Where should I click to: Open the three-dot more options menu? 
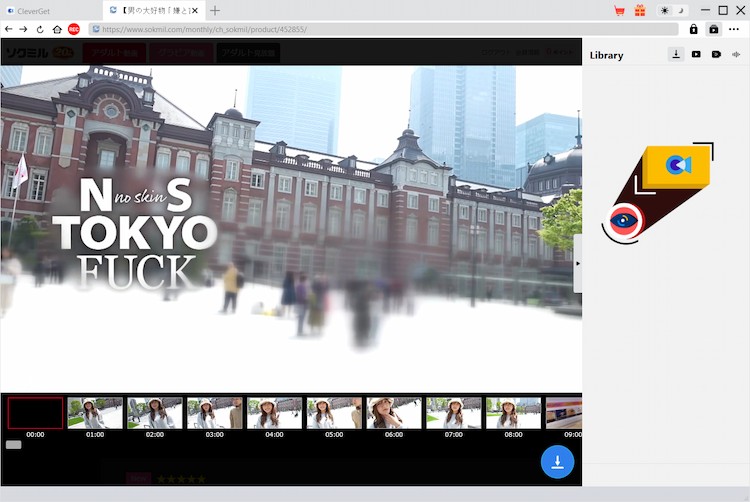coord(734,29)
